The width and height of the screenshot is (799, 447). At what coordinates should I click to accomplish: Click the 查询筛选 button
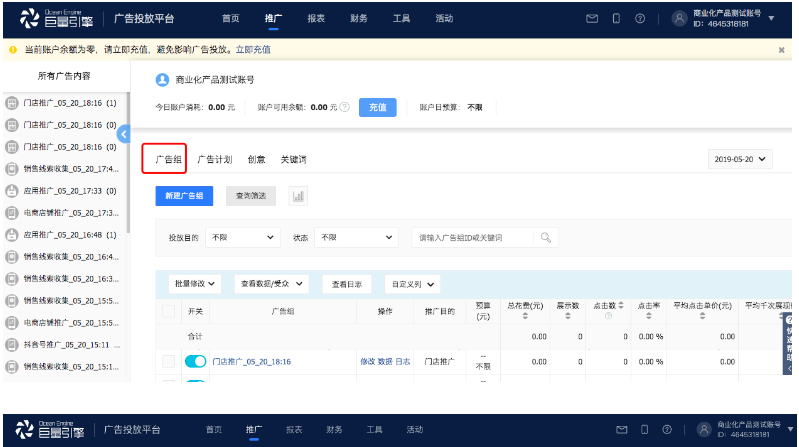[x=251, y=196]
